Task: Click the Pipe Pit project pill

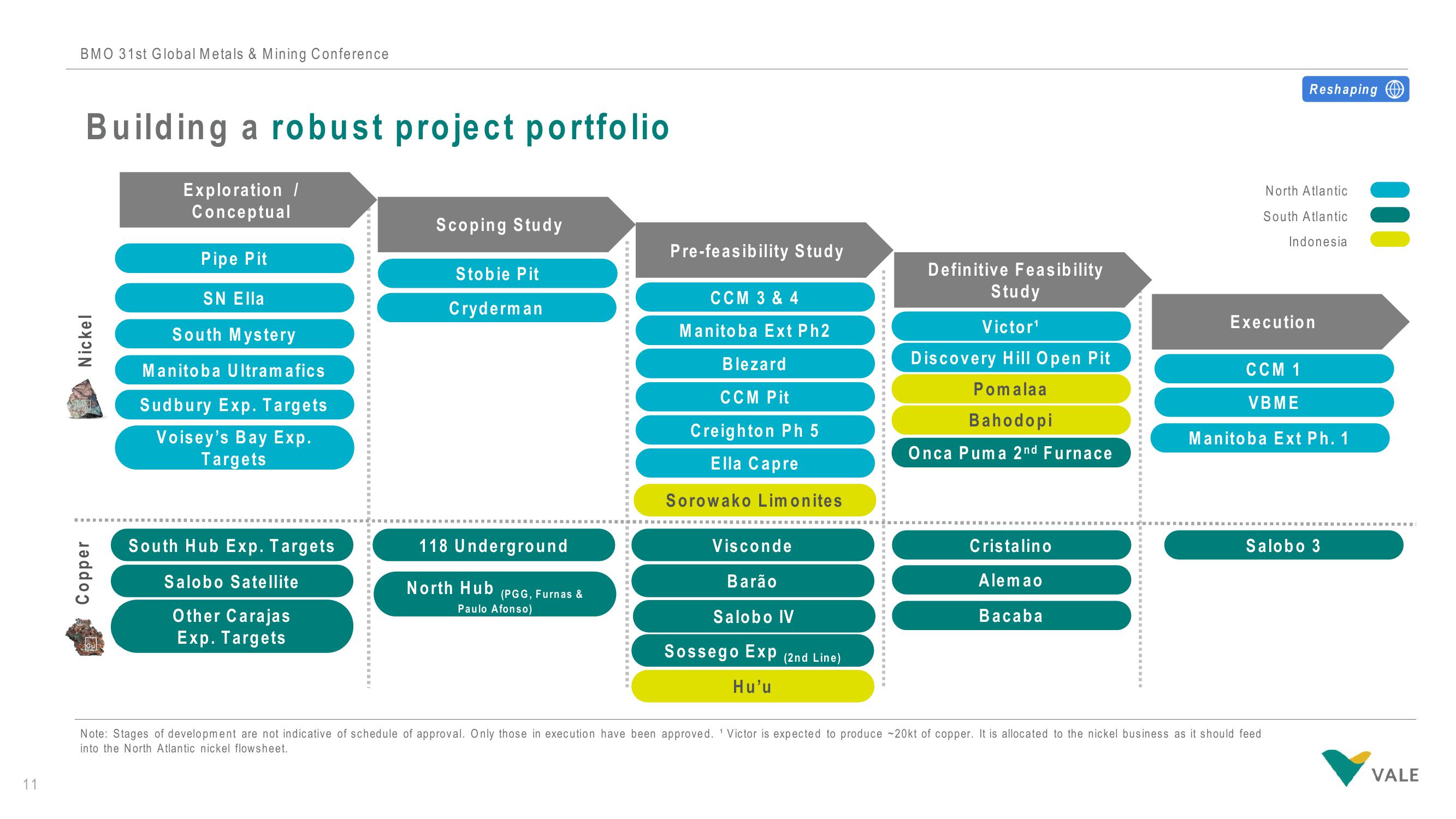Action: (234, 258)
